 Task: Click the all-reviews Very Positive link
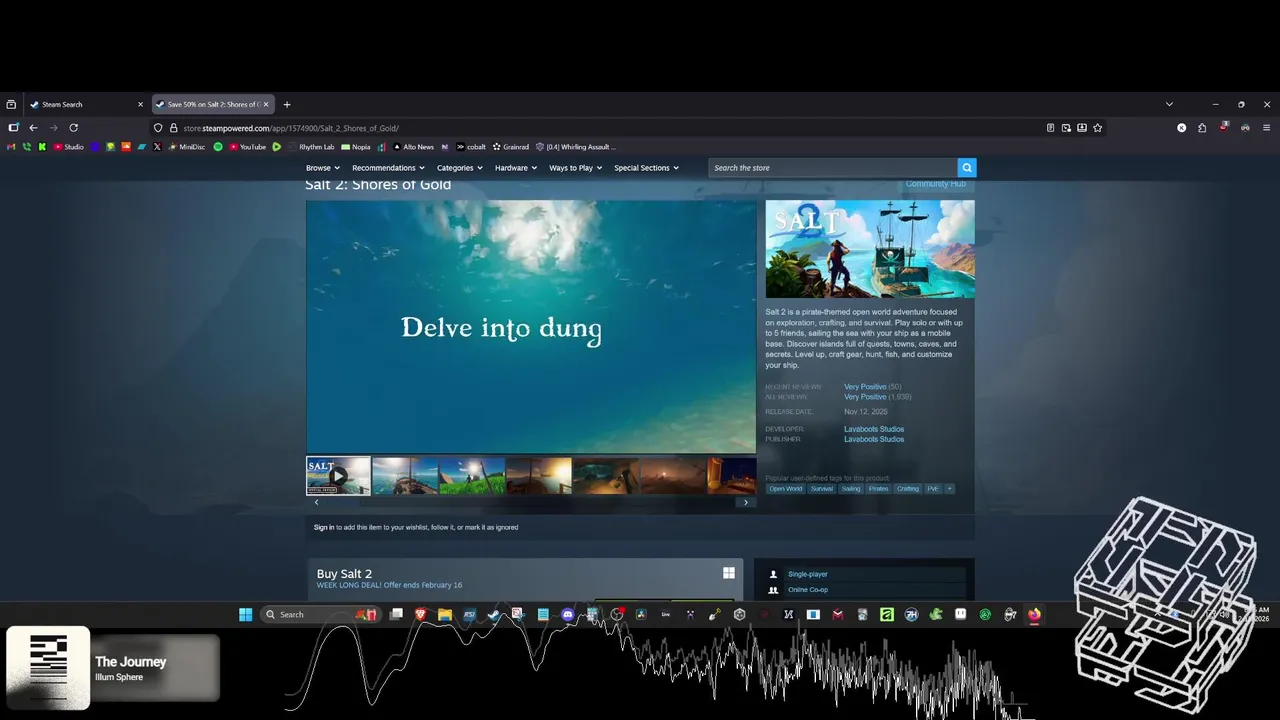pos(865,397)
